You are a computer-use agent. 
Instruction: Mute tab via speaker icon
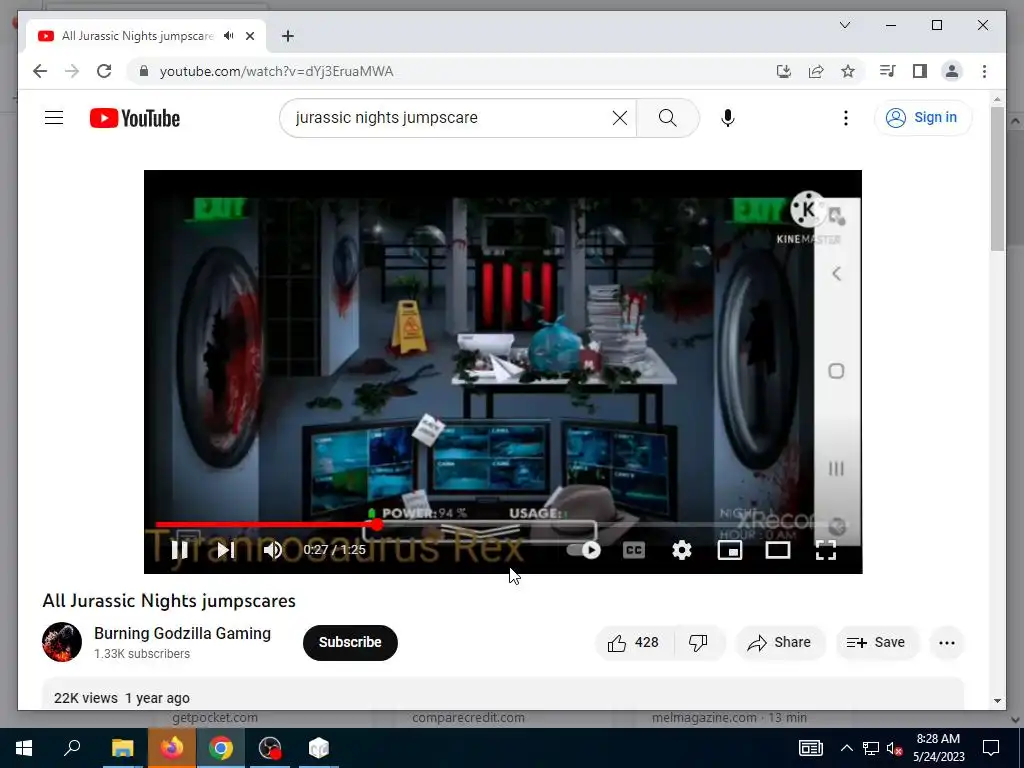click(229, 36)
